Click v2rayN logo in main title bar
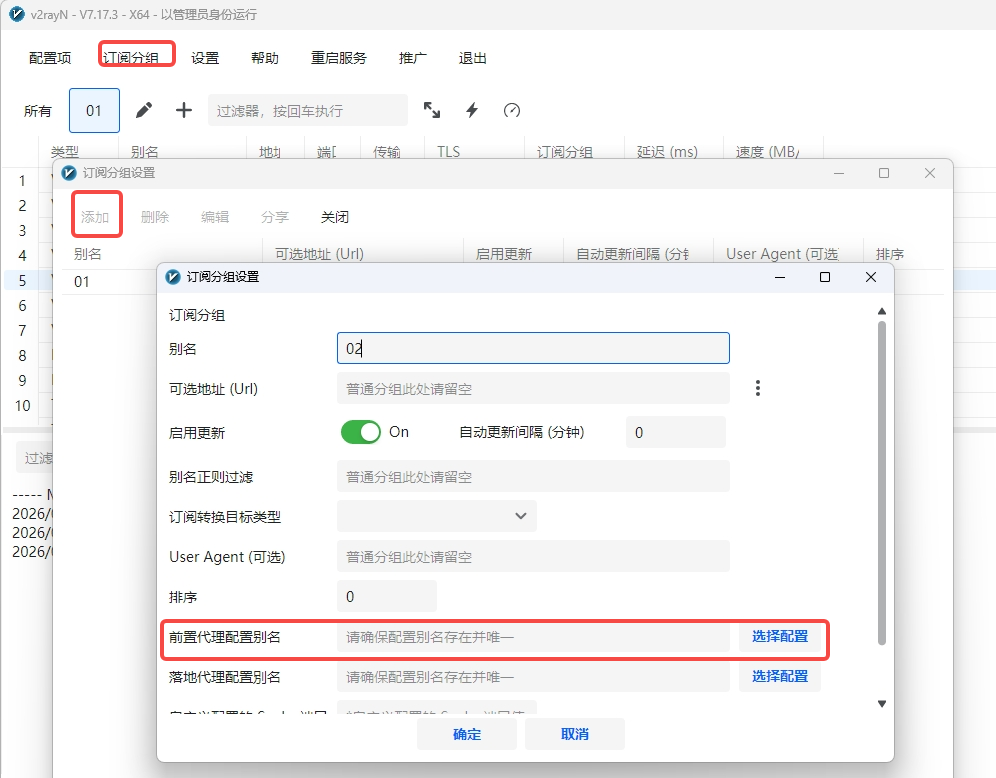 [x=18, y=14]
